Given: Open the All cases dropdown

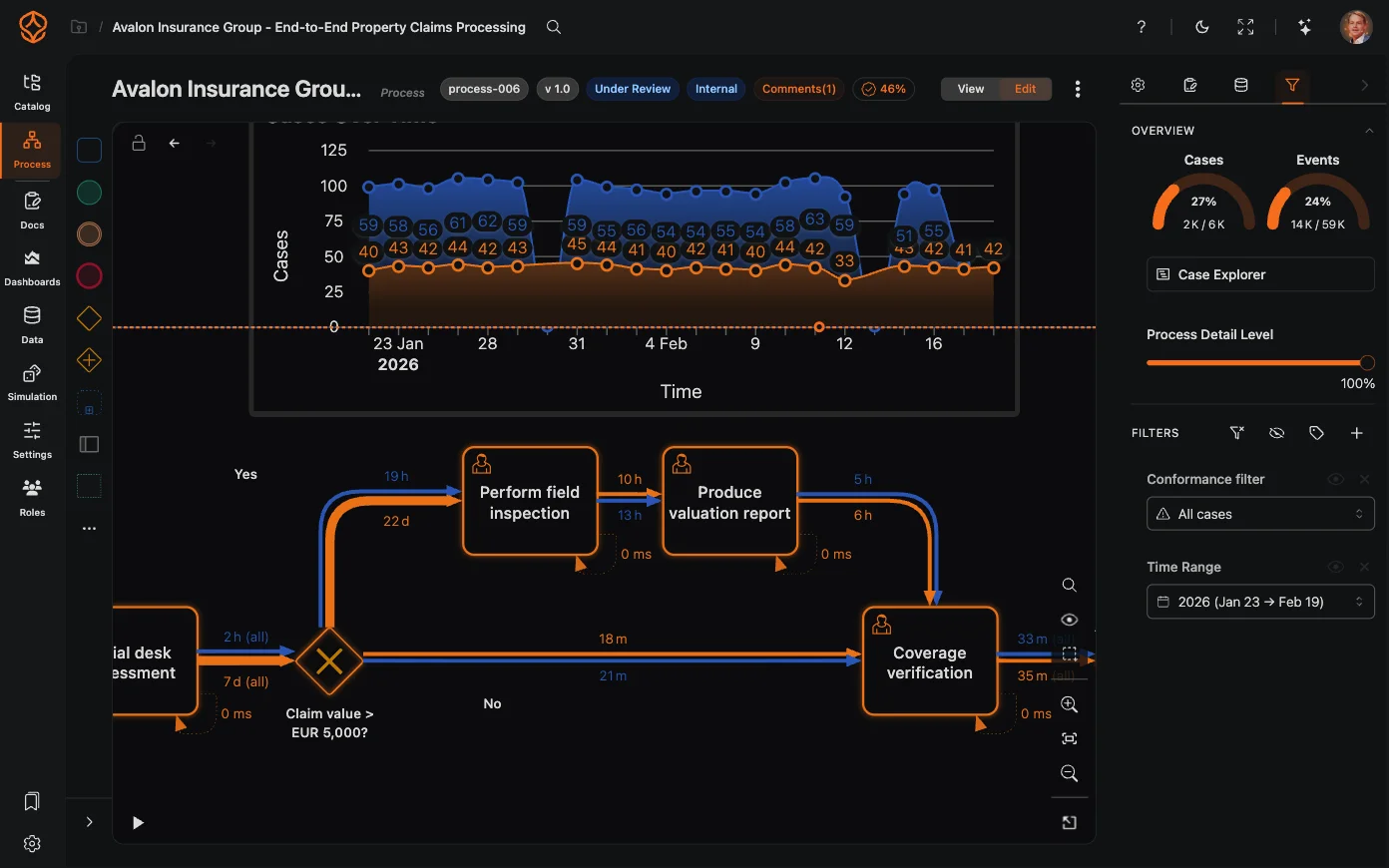Looking at the screenshot, I should pyautogui.click(x=1260, y=514).
